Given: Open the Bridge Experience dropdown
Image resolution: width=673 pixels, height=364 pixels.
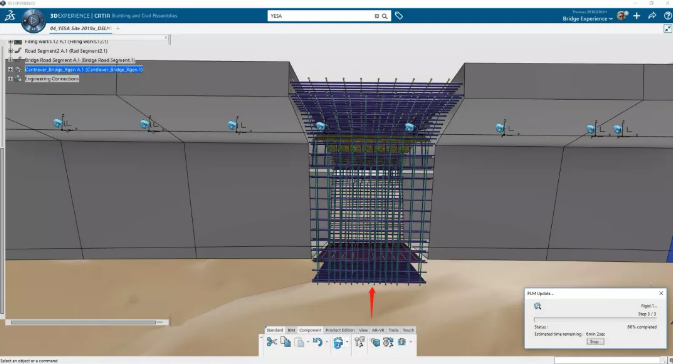Looking at the screenshot, I should point(588,19).
